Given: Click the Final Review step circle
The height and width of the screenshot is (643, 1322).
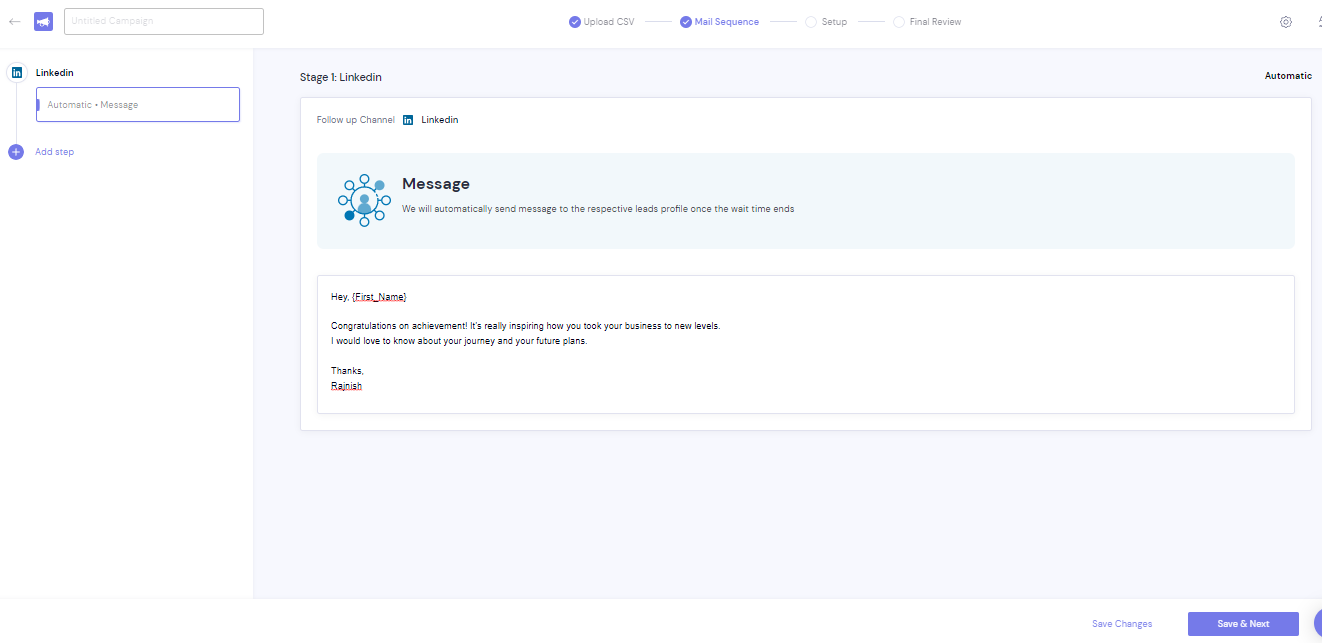Looking at the screenshot, I should point(899,22).
